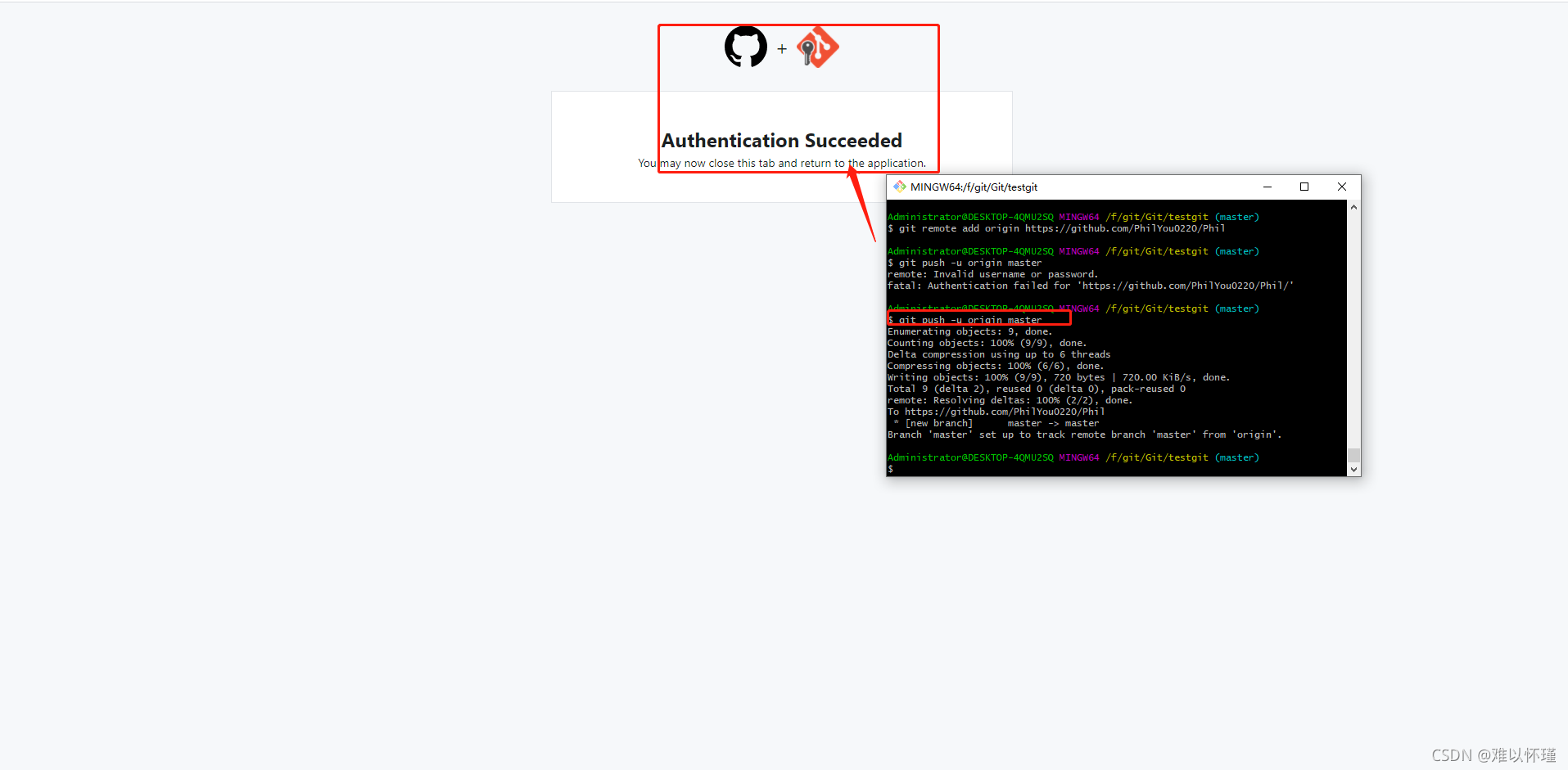Click "Branch 'master' set up to track" line
The height and width of the screenshot is (770, 1568).
[x=1085, y=435]
